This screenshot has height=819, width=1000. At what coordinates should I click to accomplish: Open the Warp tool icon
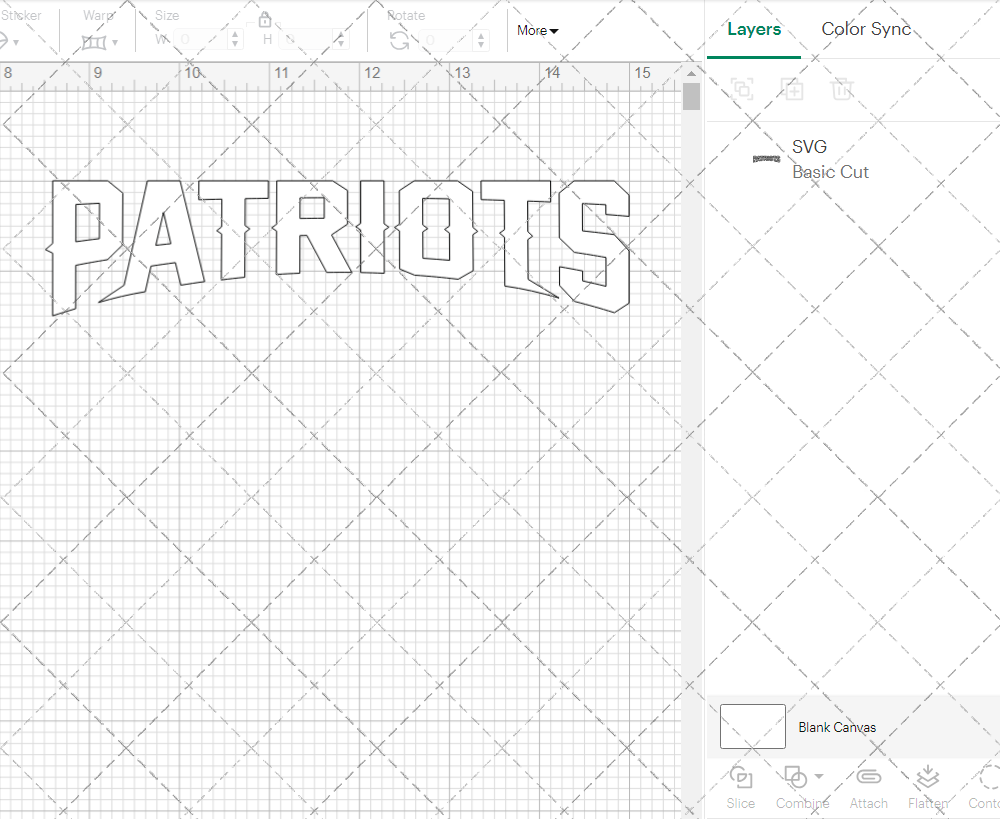[x=94, y=42]
